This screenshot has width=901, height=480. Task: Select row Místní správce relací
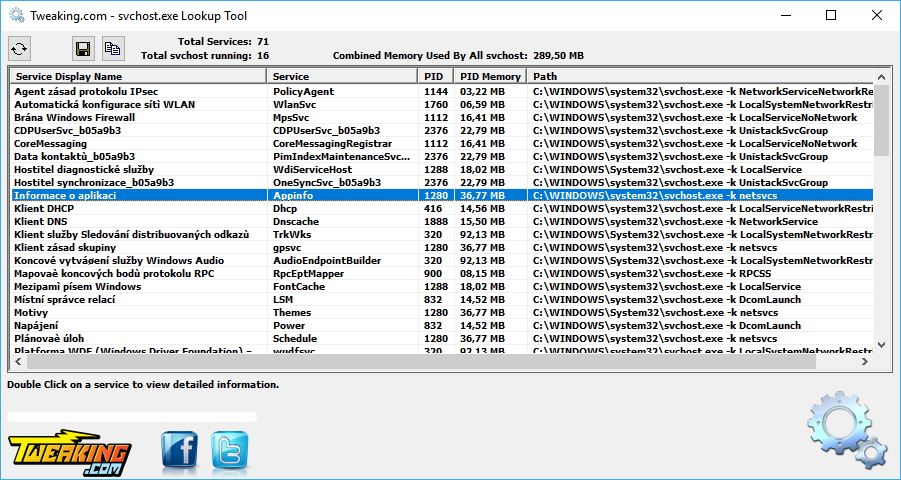click(442, 299)
